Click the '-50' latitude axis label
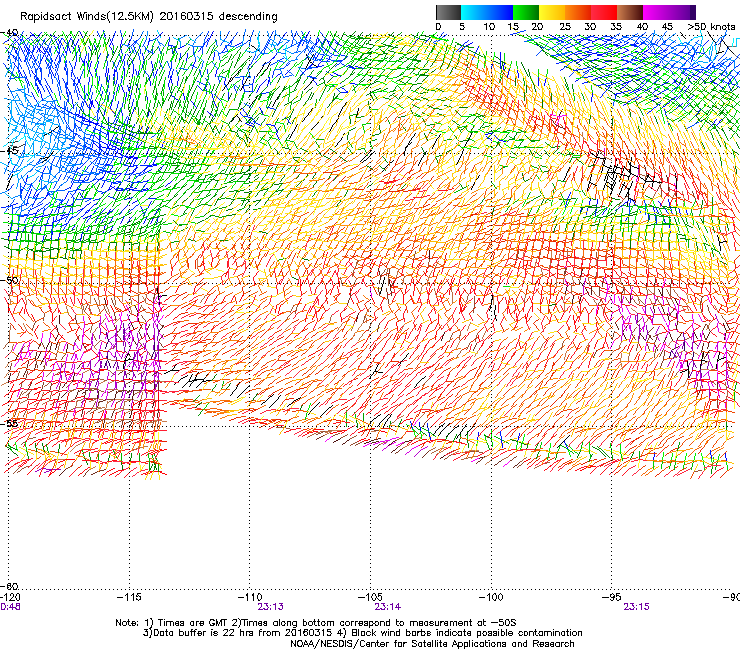The height and width of the screenshot is (650, 740). pyautogui.click(x=9, y=280)
